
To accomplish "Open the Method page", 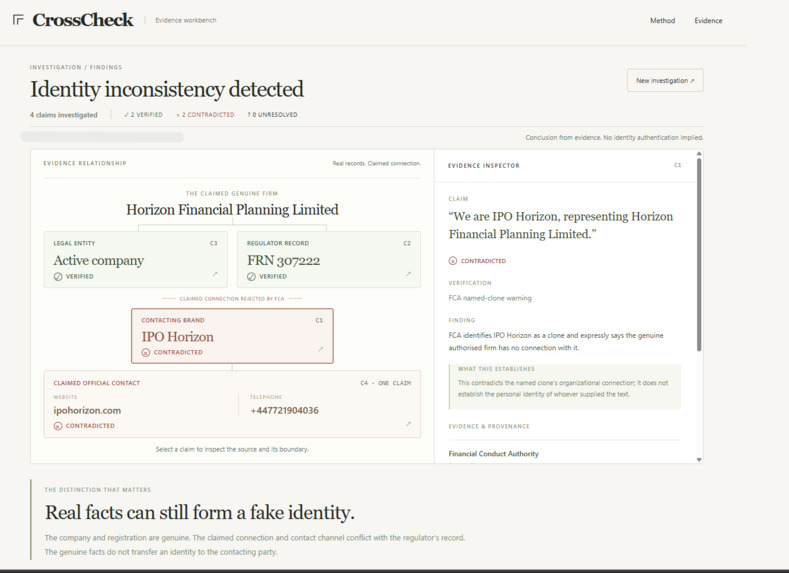I will [x=662, y=21].
